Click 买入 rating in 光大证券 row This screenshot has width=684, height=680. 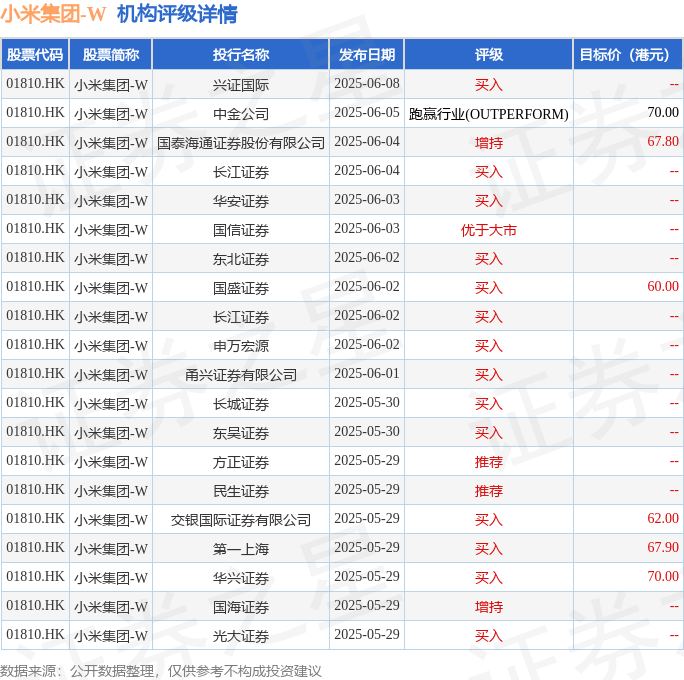coord(489,636)
